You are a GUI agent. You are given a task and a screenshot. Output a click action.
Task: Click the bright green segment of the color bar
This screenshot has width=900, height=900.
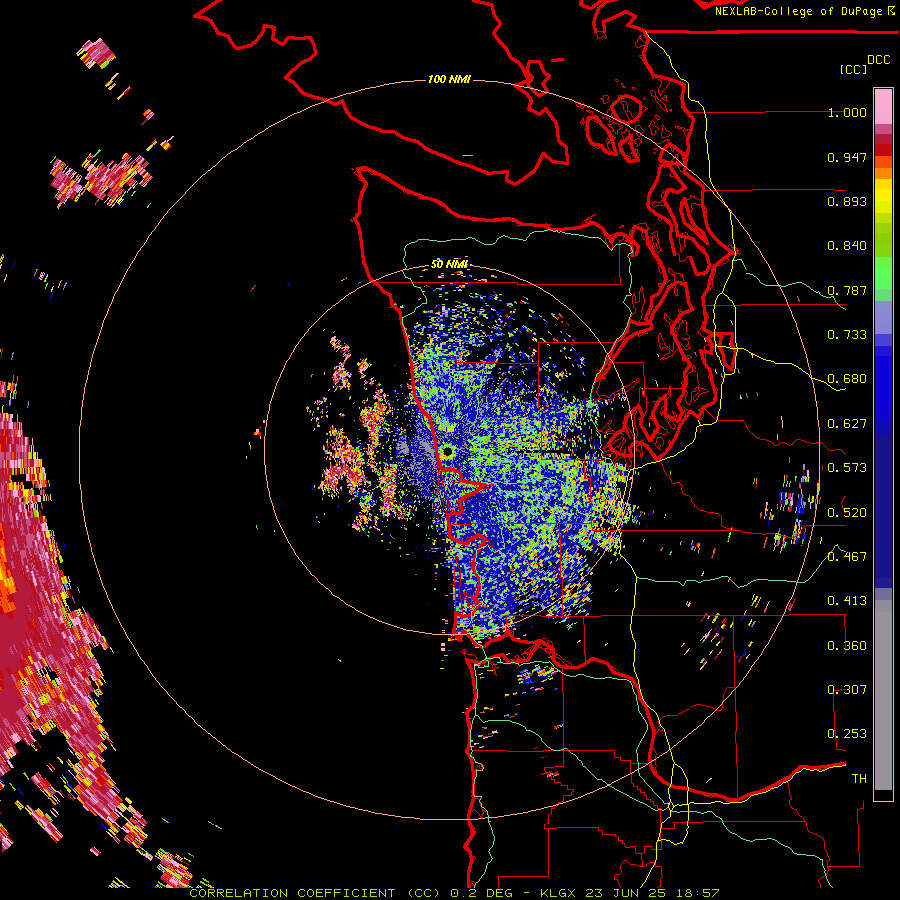(883, 273)
